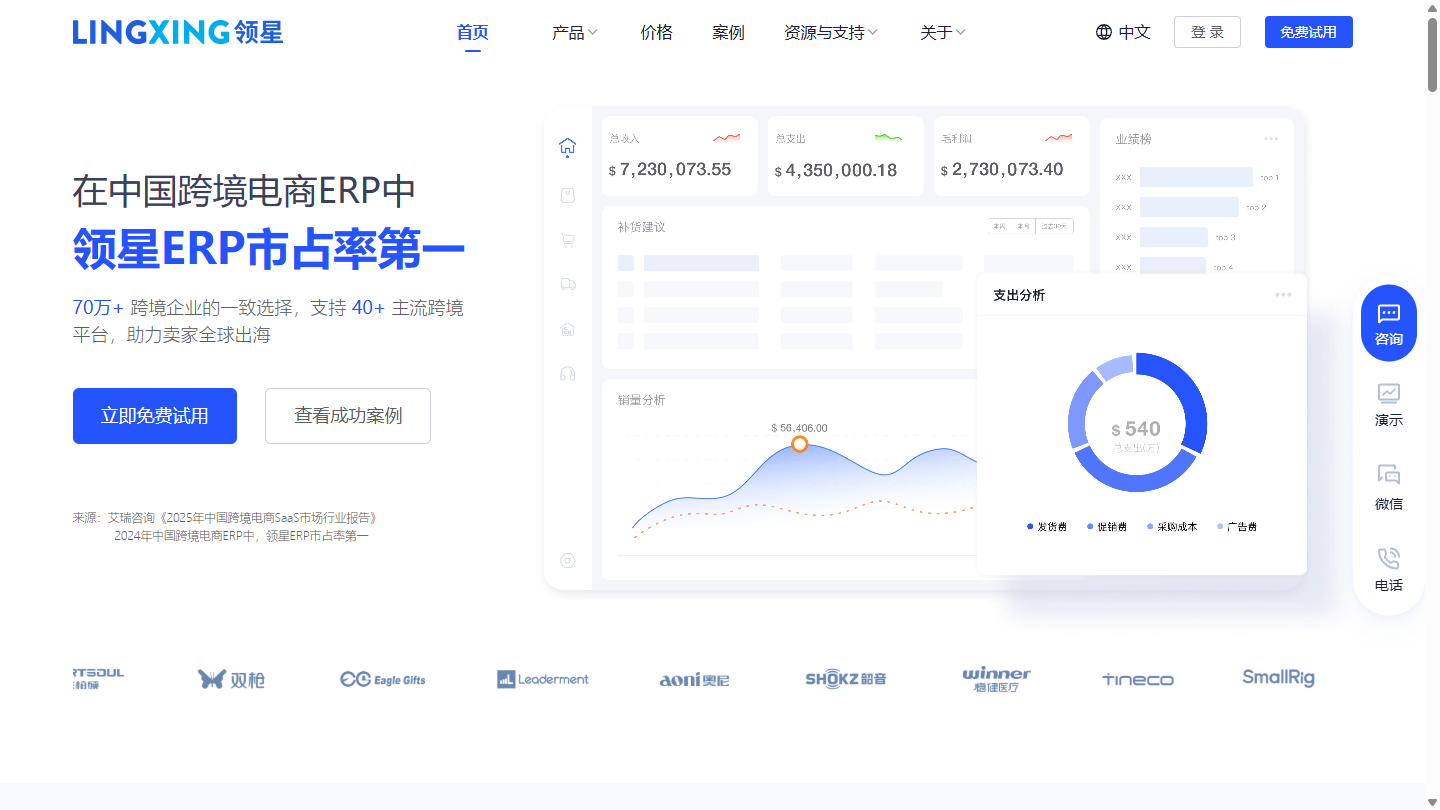This screenshot has width=1440, height=810.
Task: Click the 登录 button
Action: click(1207, 32)
